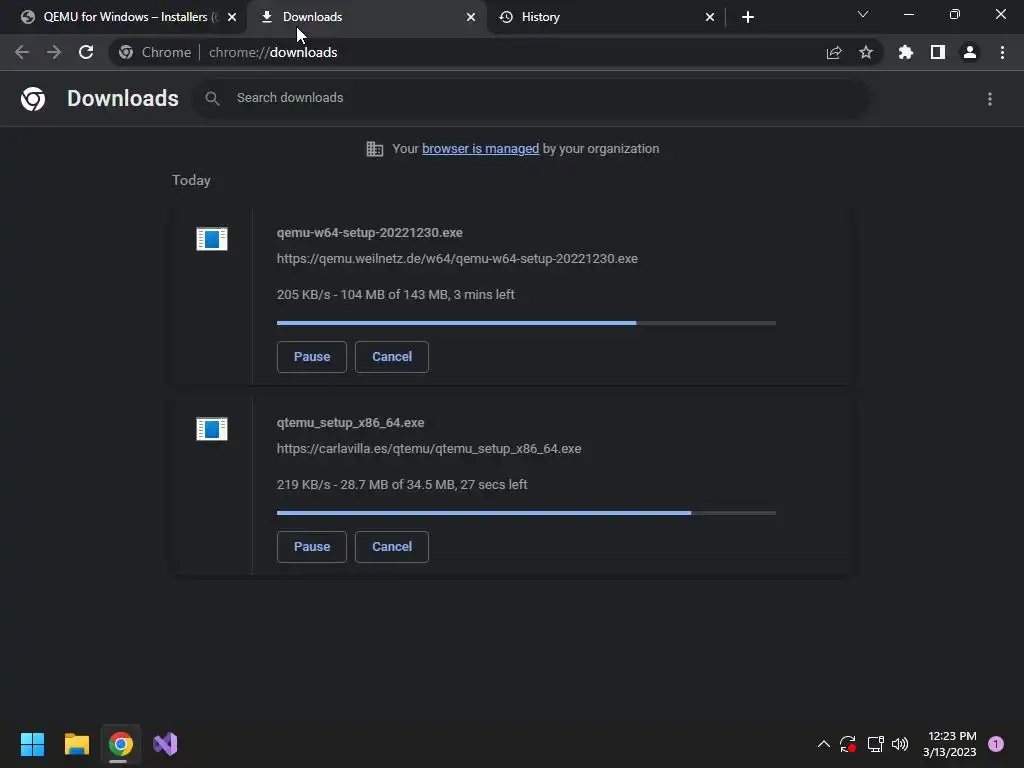Open the qemu.weilnetz.de source URL
Image resolution: width=1024 pixels, height=768 pixels.
457,259
